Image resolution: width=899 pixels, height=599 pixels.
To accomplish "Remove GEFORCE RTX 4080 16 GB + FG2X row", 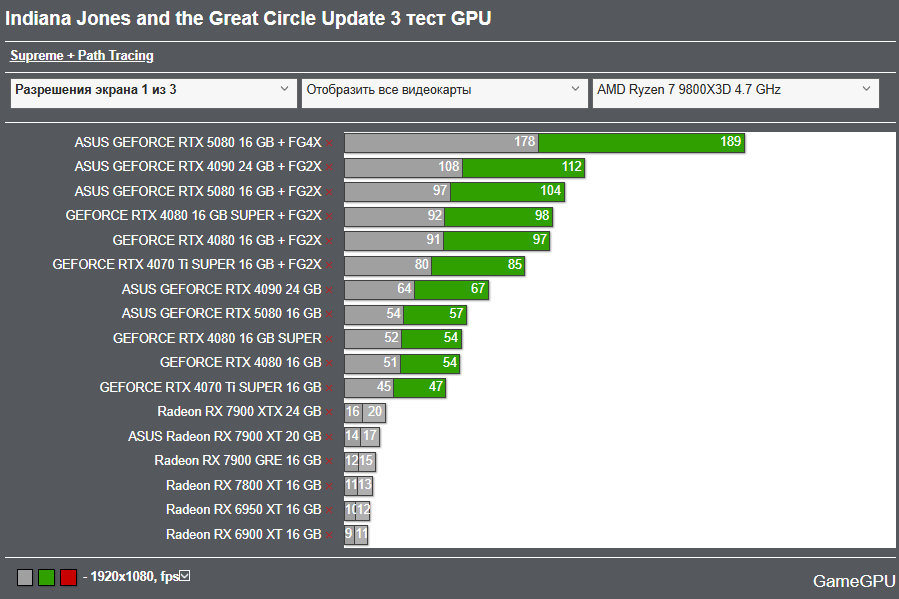I will 329,241.
